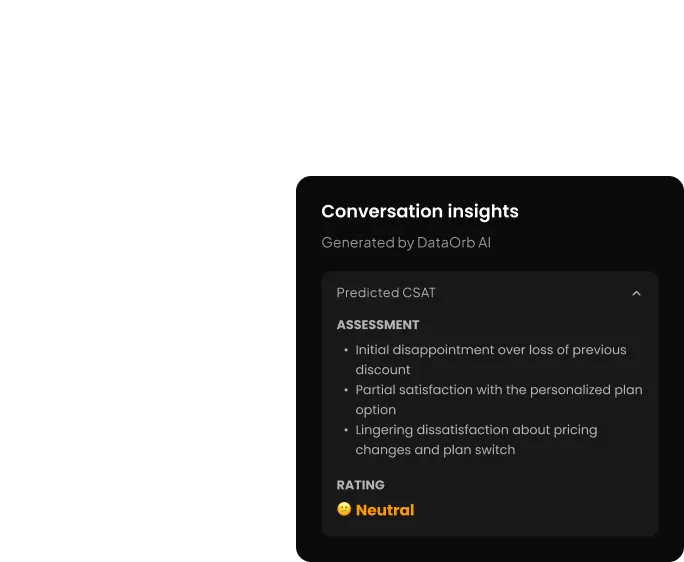
Task: Click the Conversation insights heading
Action: tap(420, 211)
